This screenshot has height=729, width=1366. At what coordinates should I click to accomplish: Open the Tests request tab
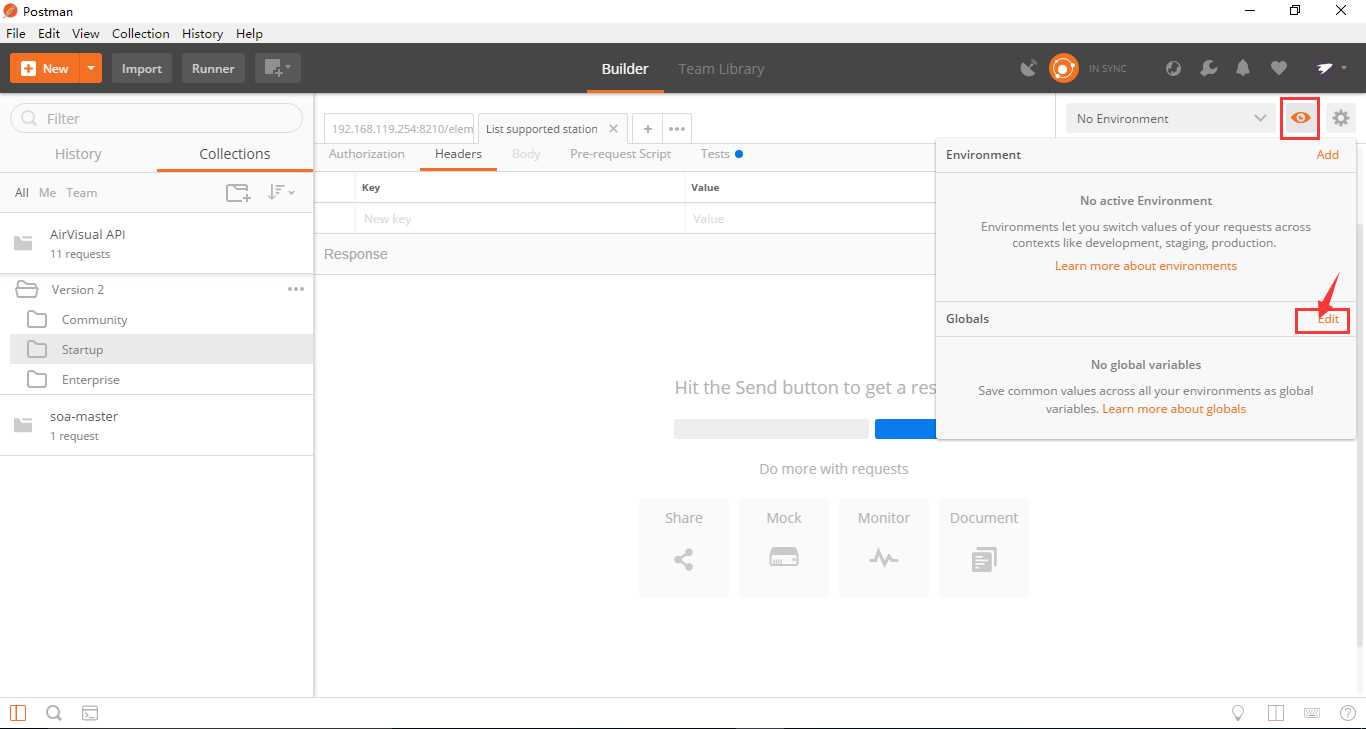(721, 154)
